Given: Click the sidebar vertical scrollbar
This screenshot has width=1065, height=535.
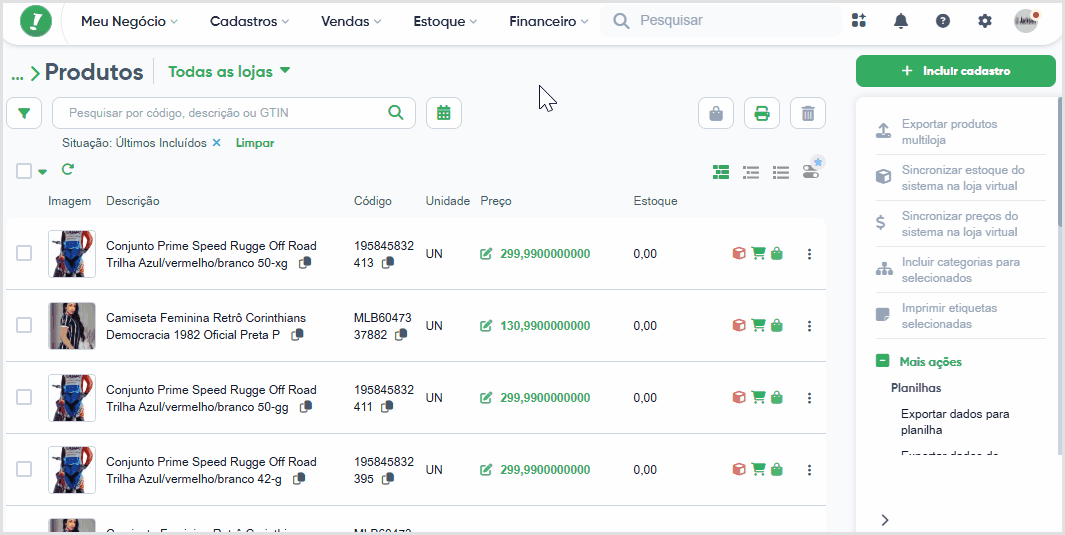Looking at the screenshot, I should pos(1060,163).
